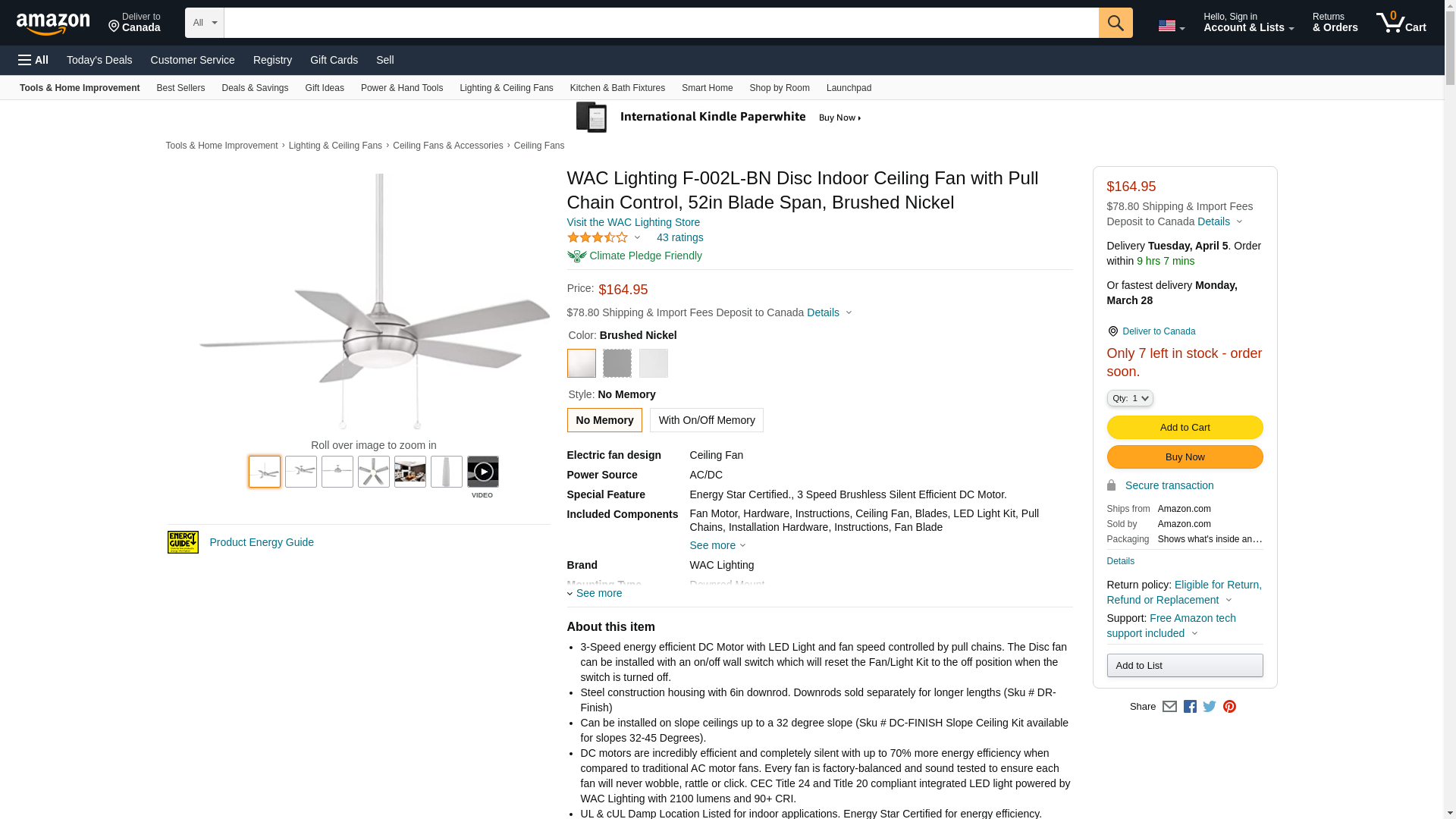This screenshot has height=819, width=1456.
Task: Open Today's Deals in navigation
Action: [x=99, y=60]
